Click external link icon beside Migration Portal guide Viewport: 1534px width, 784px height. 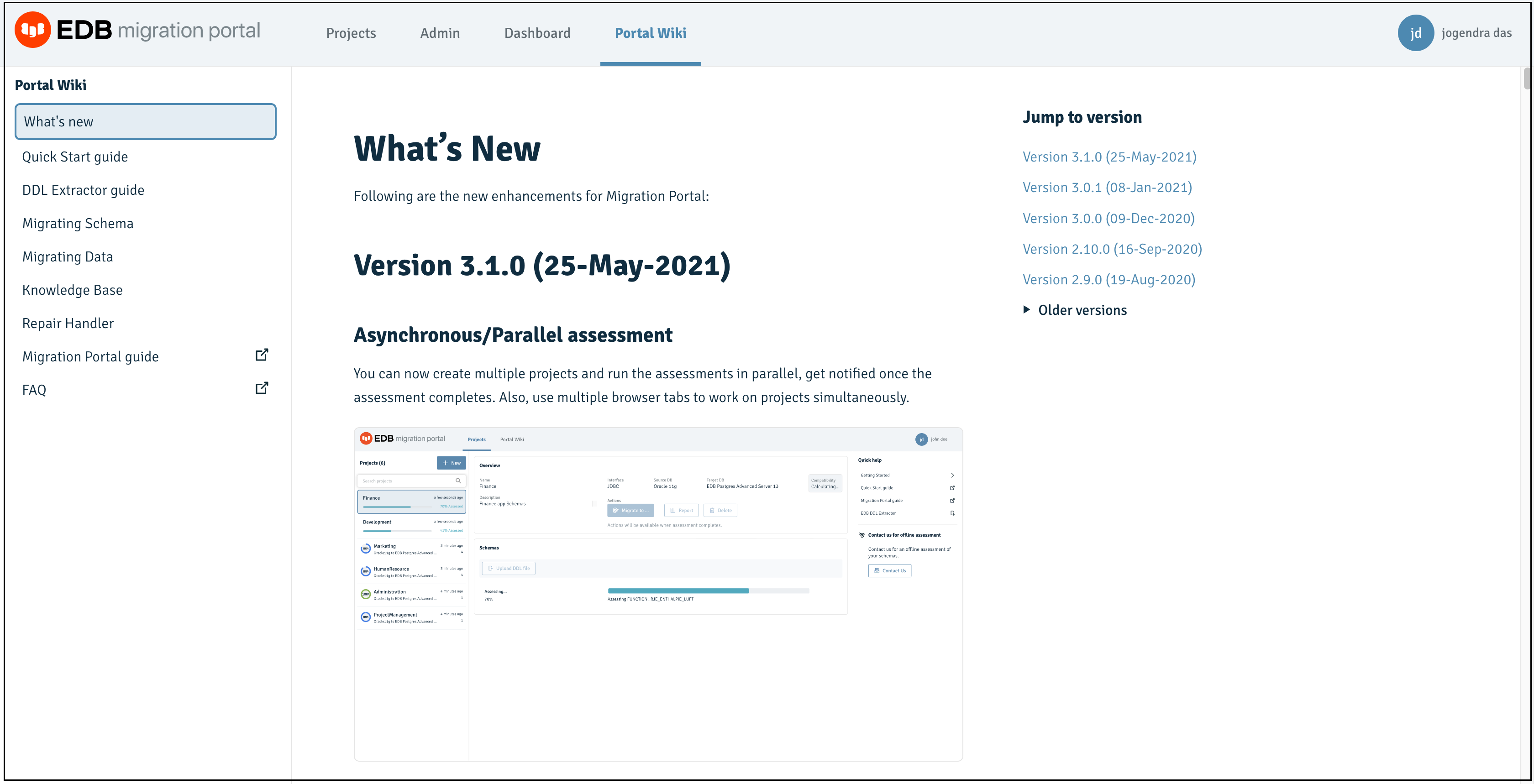(262, 355)
